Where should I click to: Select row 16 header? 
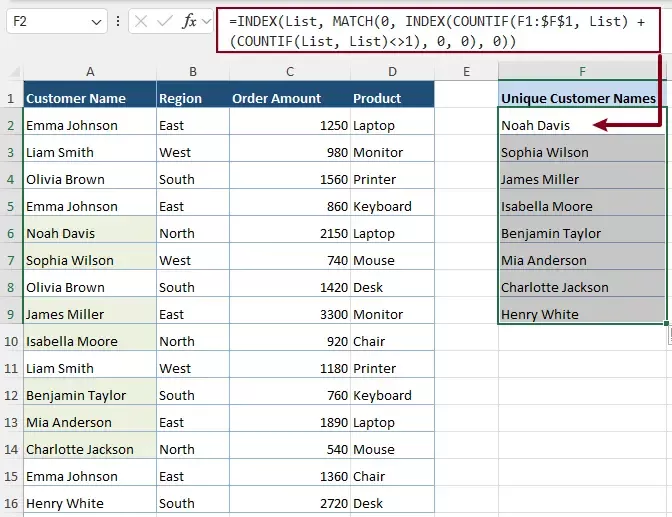click(11, 503)
